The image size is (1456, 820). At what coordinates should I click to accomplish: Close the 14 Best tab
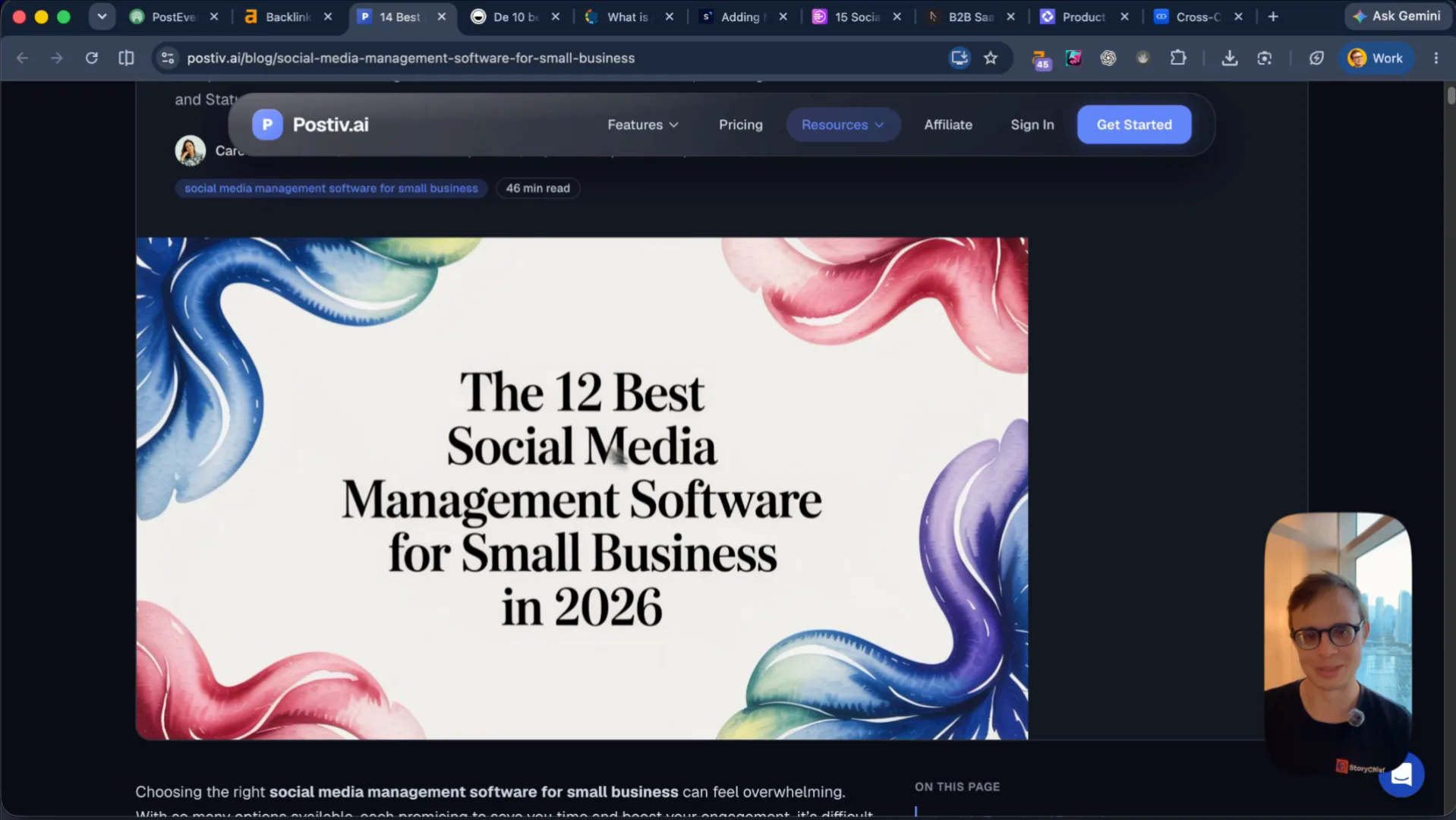pyautogui.click(x=442, y=17)
